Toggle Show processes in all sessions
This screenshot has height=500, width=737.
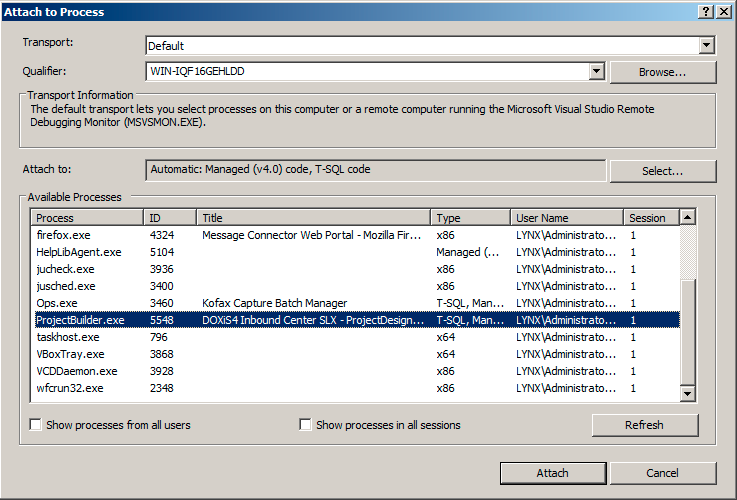(x=306, y=425)
